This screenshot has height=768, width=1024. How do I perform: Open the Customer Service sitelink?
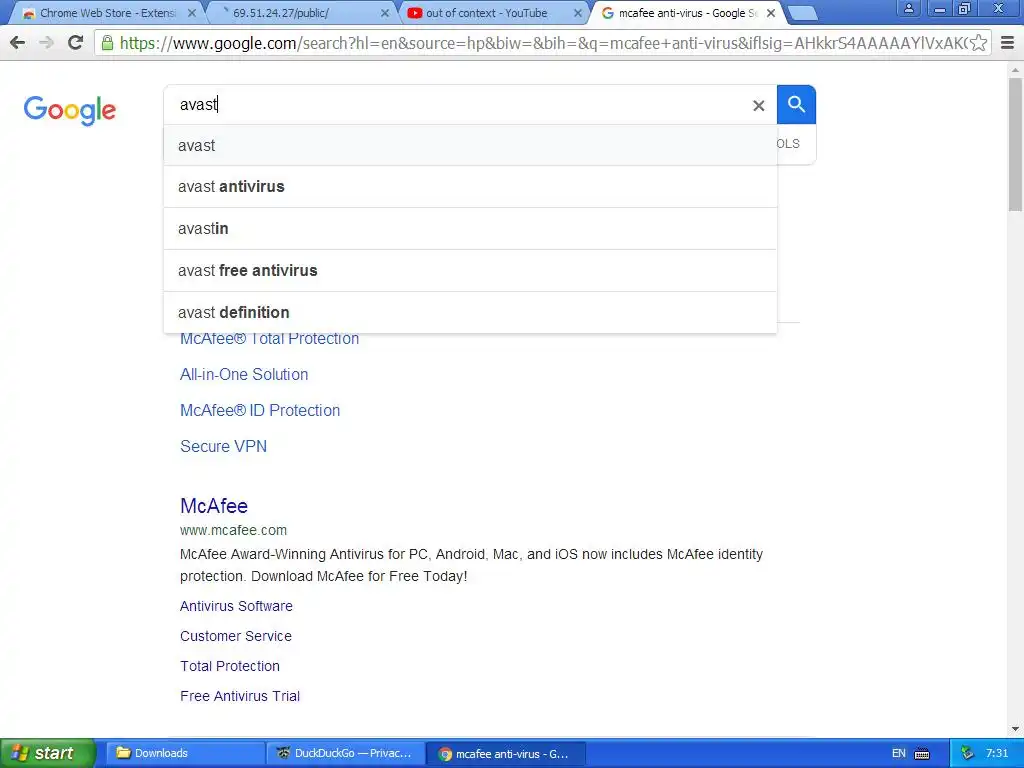tap(236, 636)
